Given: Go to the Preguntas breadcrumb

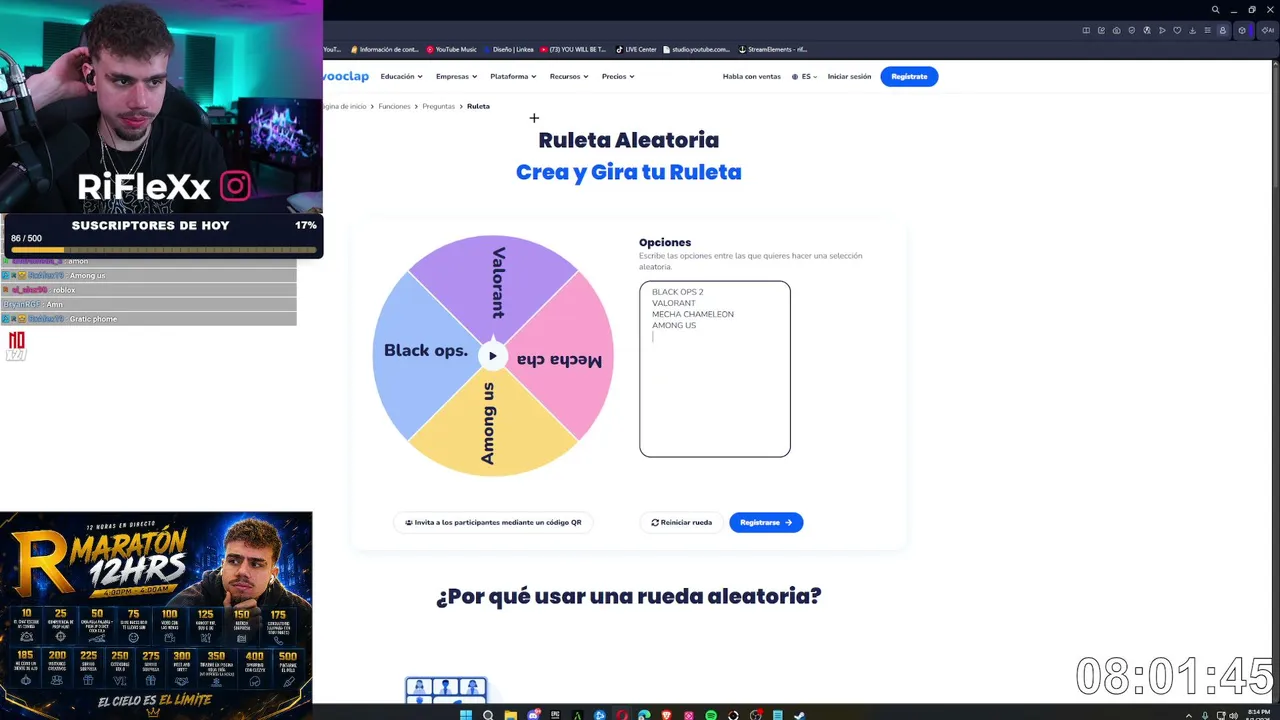Looking at the screenshot, I should (x=439, y=106).
